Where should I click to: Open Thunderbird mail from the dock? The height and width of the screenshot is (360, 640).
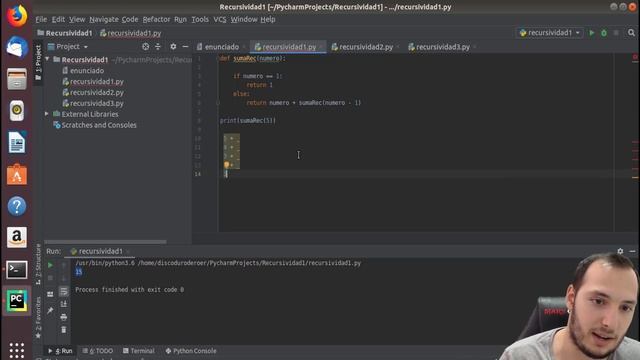(17, 47)
